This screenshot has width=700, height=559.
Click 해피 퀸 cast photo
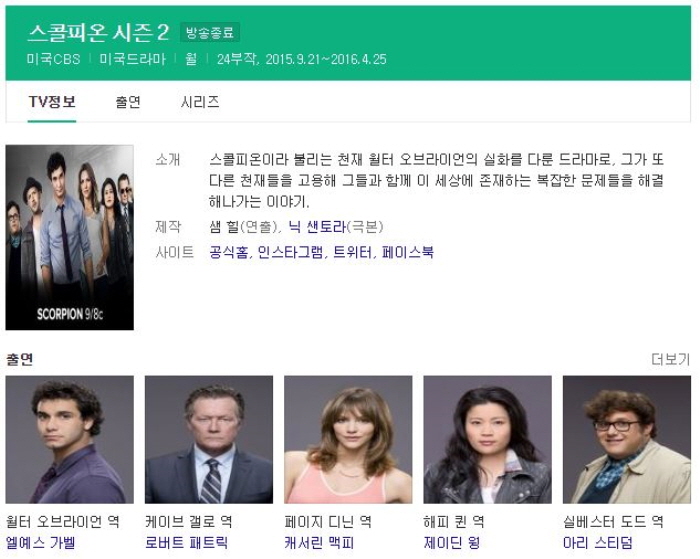click(488, 440)
